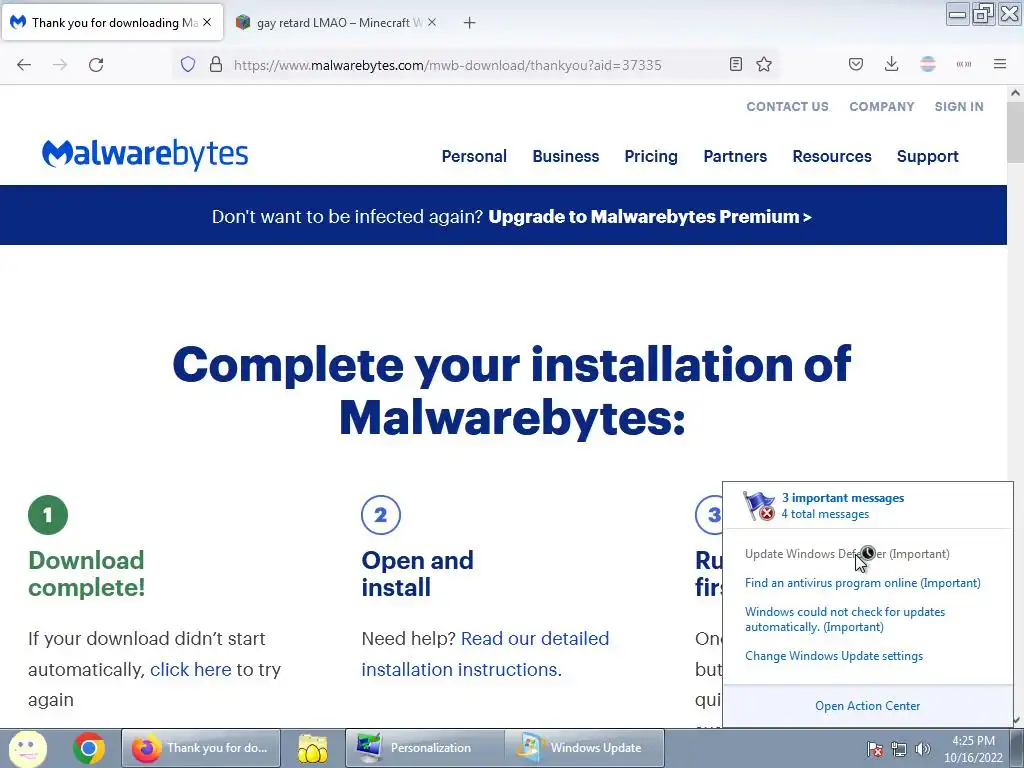This screenshot has height=768, width=1024.
Task: Click the COMPANY link
Action: point(882,106)
